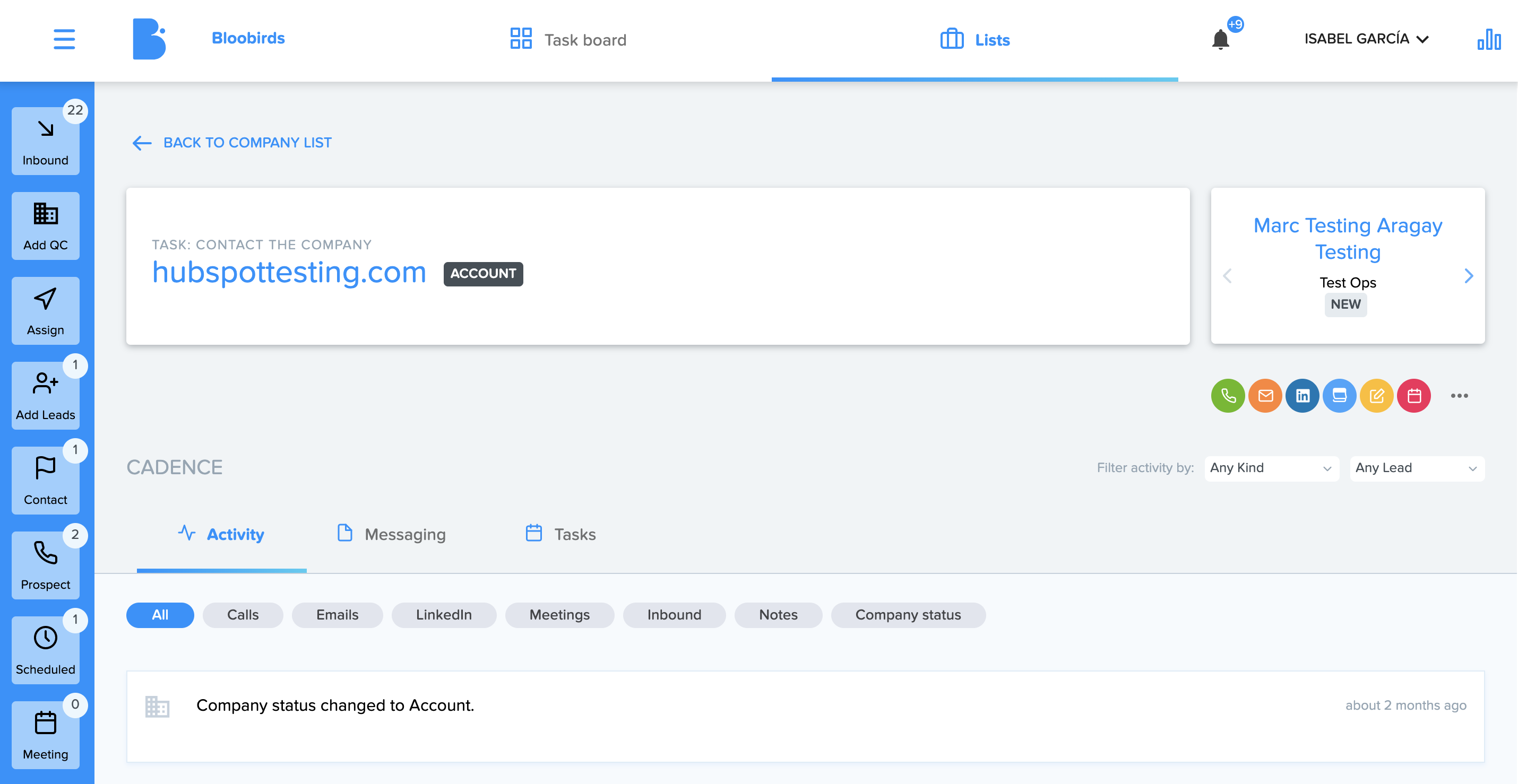This screenshot has height=784, width=1518.
Task: Open the Scheduled sidebar item
Action: pyautogui.click(x=45, y=650)
